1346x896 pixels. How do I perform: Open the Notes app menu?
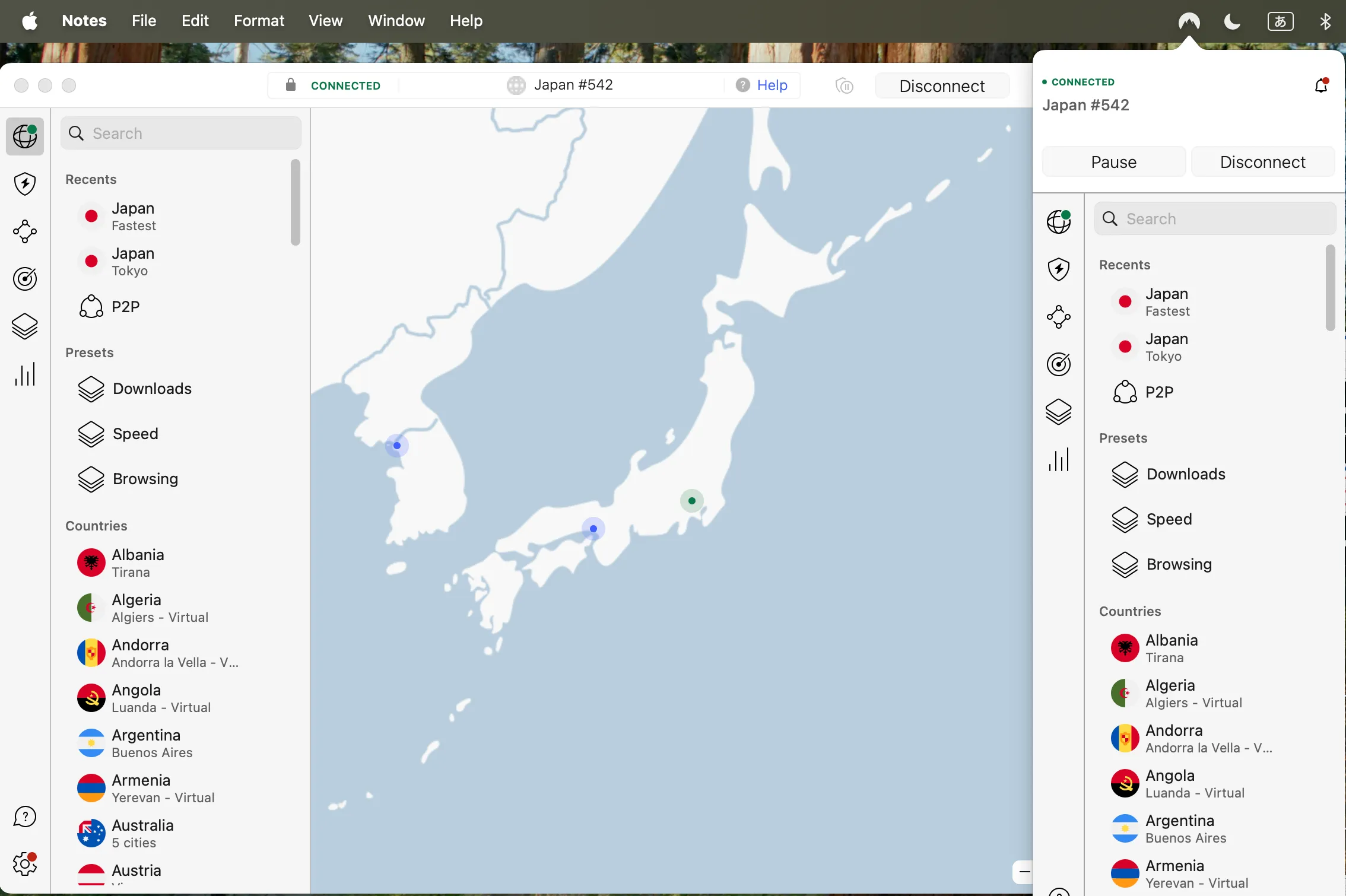(84, 21)
